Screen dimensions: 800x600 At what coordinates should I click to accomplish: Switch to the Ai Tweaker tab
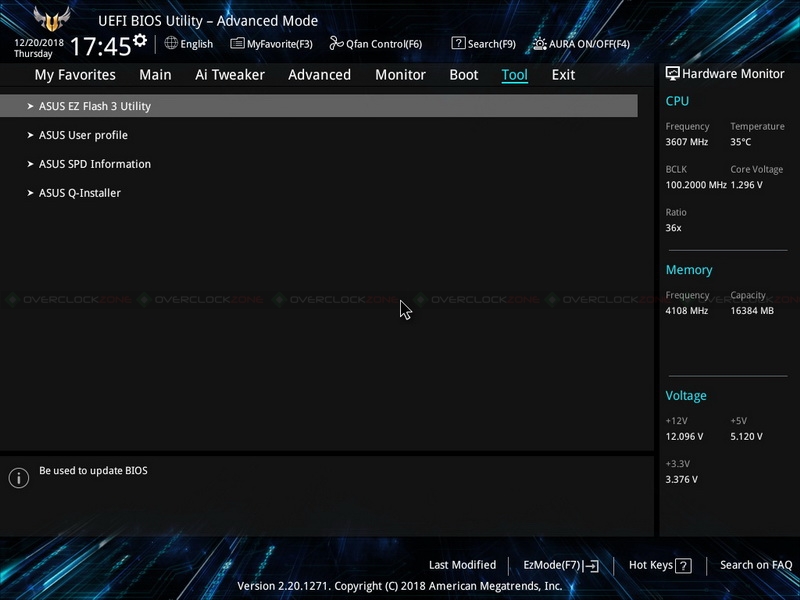point(230,75)
